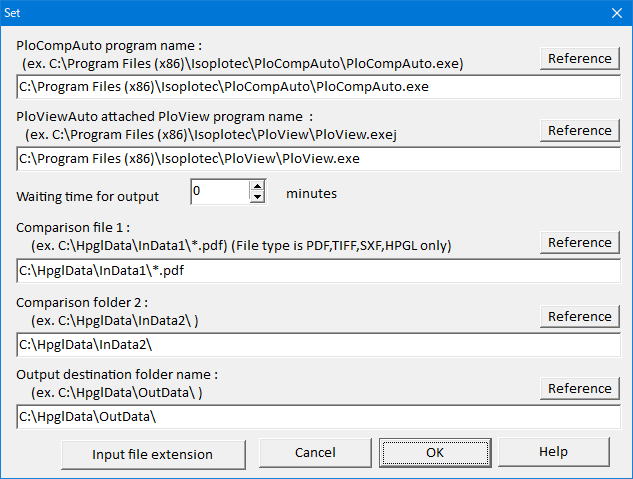Click the Comparison file 1 path field

point(314,269)
